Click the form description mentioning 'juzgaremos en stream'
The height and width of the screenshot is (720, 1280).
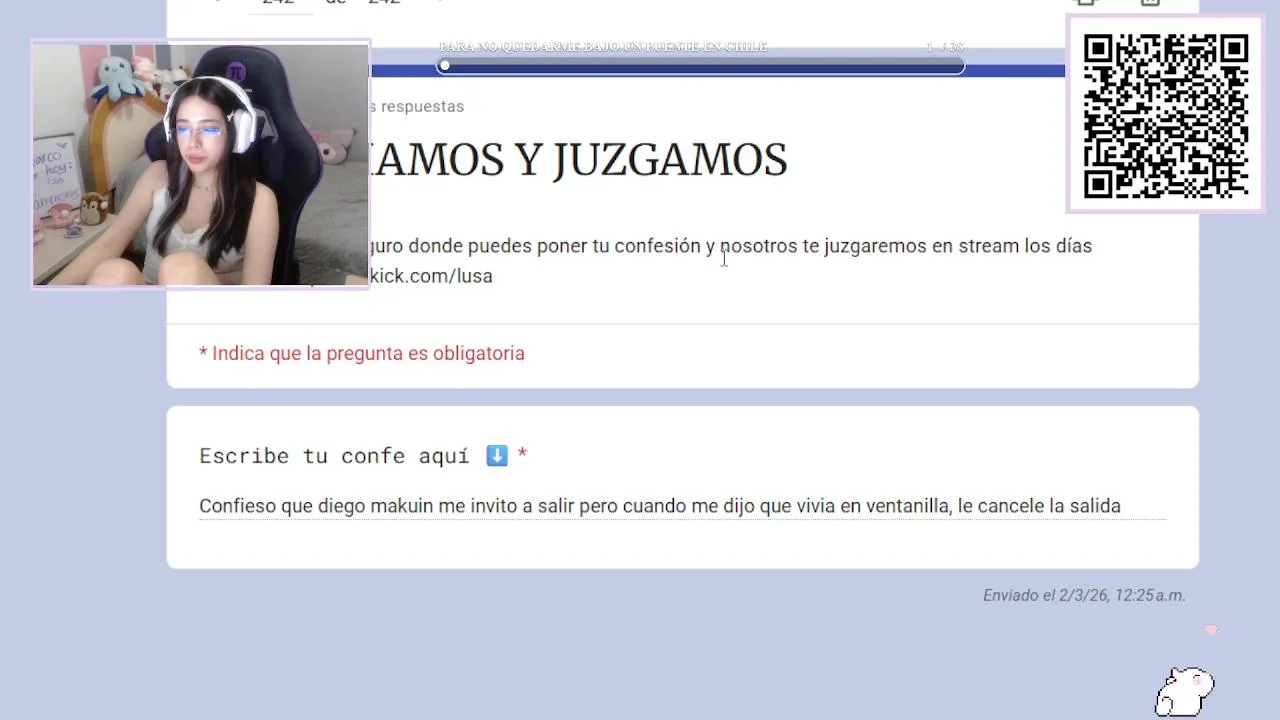(731, 260)
